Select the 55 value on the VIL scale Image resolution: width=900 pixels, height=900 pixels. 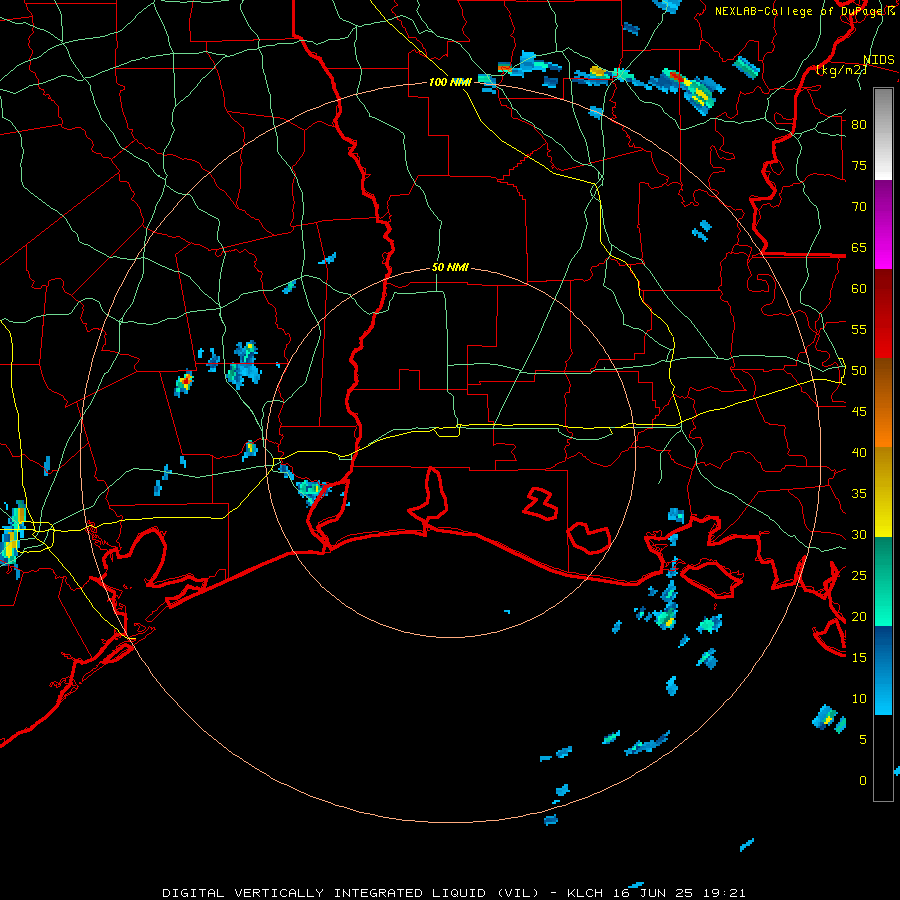pos(859,330)
